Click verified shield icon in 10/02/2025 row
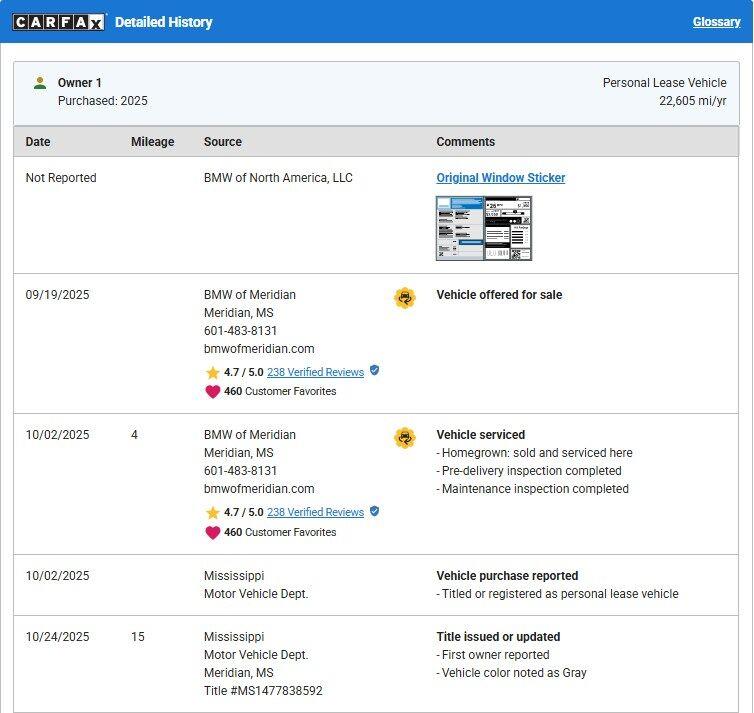Image resolution: width=754 pixels, height=713 pixels. [x=374, y=511]
